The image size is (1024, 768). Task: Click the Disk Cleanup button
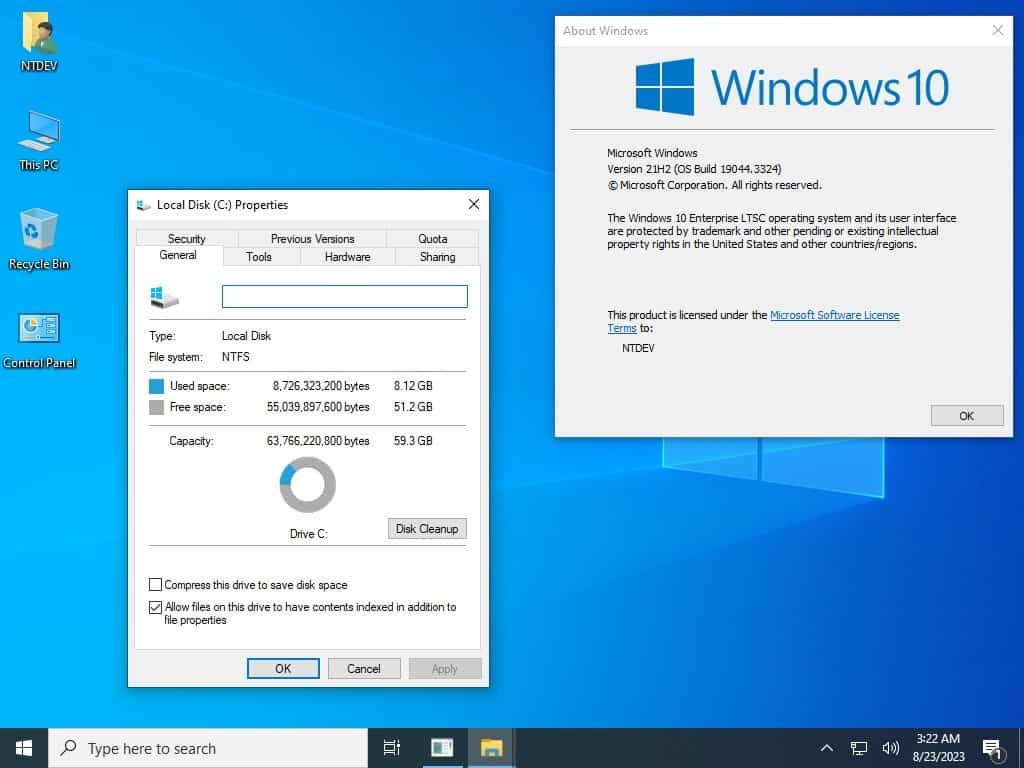click(x=426, y=529)
